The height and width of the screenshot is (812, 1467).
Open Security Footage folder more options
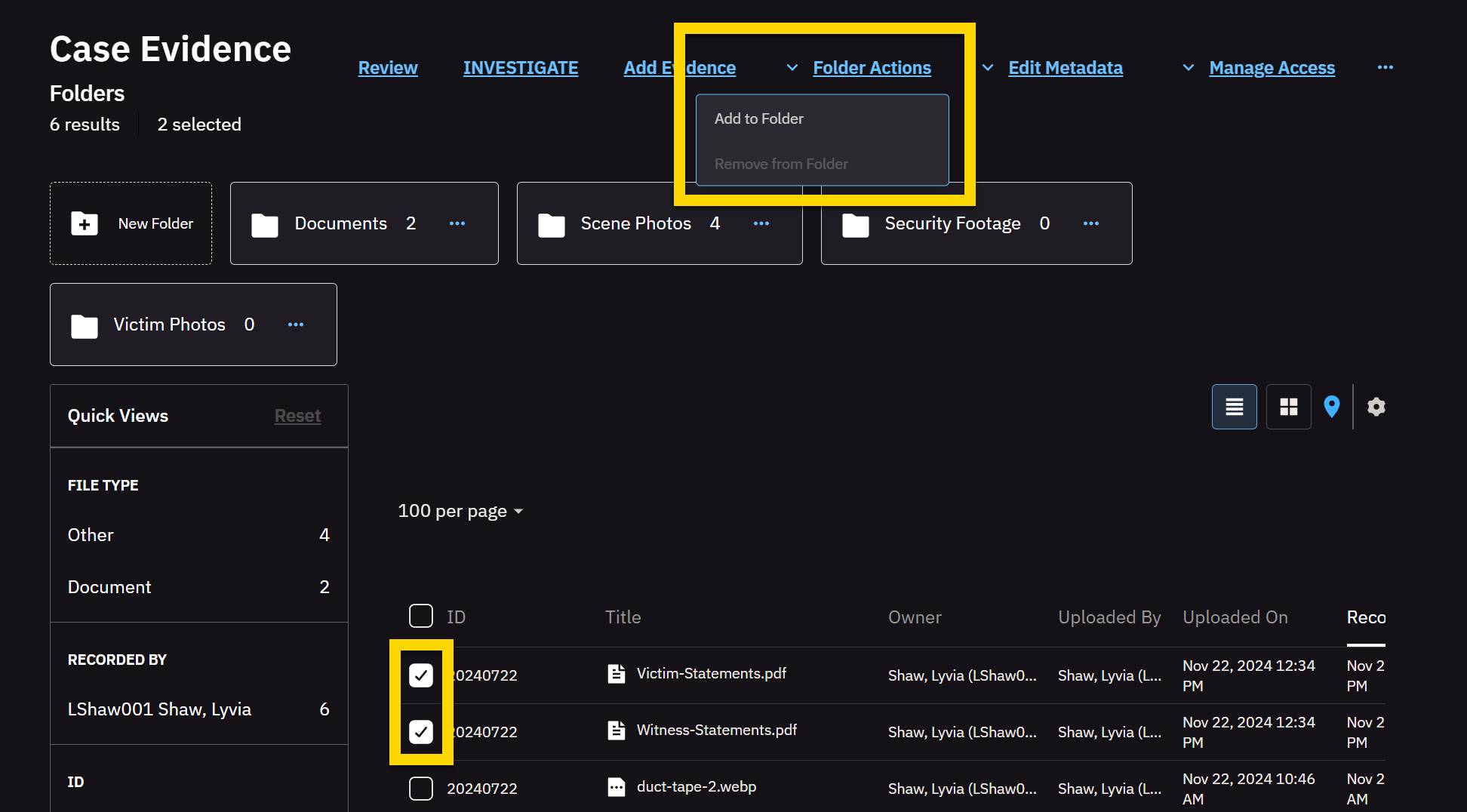pos(1090,223)
